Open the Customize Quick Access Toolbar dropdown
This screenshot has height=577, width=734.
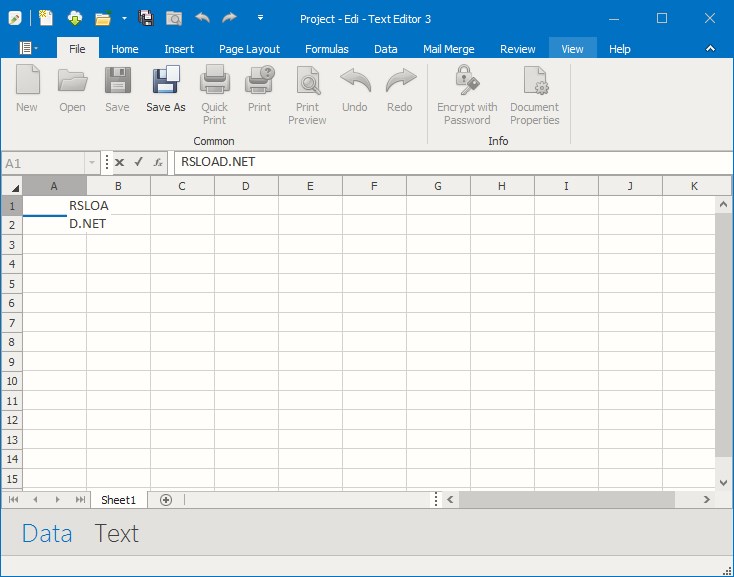(260, 18)
